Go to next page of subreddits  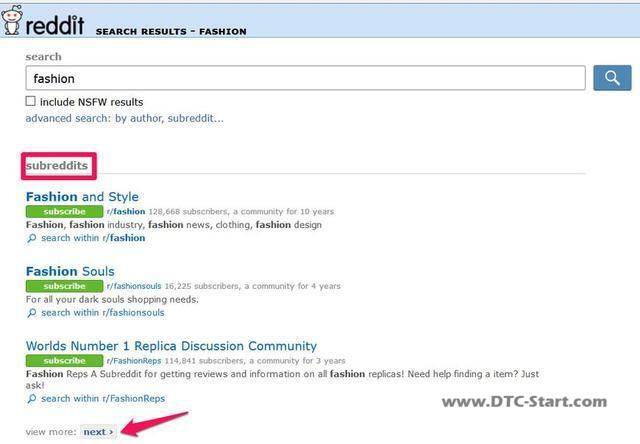tap(98, 432)
